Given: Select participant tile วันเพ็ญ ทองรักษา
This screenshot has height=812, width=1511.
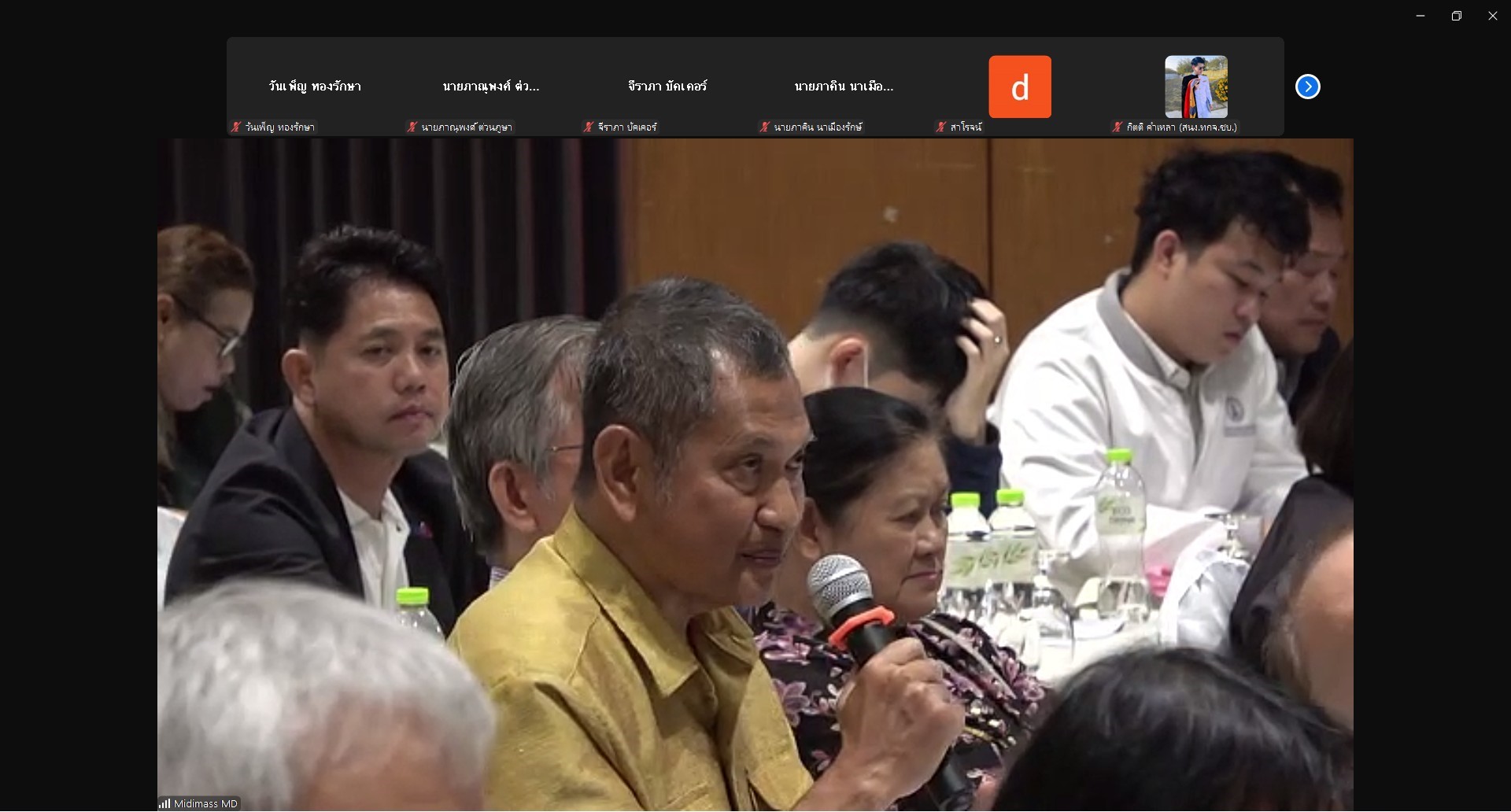Looking at the screenshot, I should click(315, 87).
